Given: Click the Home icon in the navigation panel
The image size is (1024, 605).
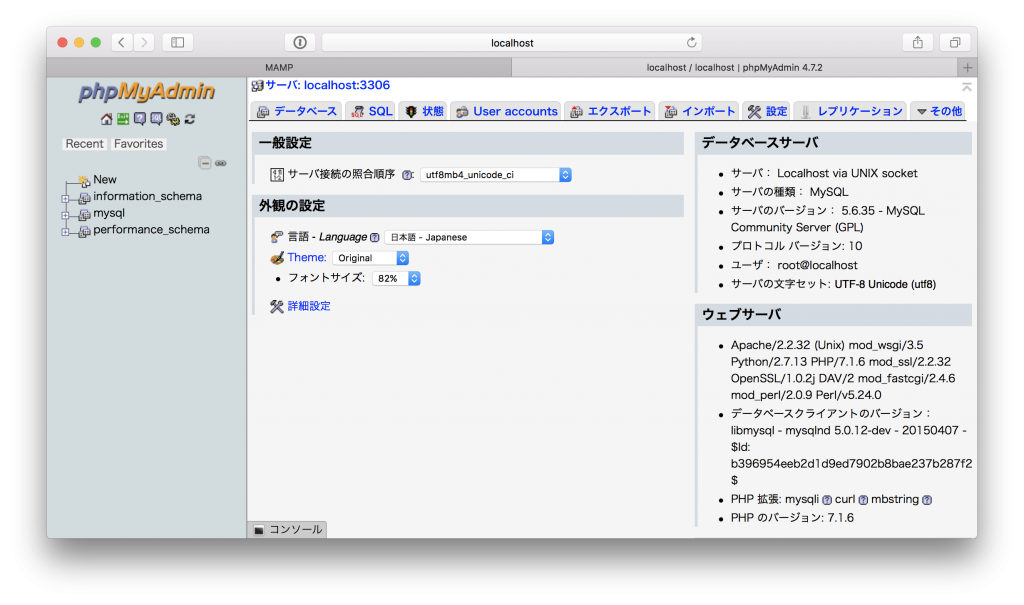Looking at the screenshot, I should (x=106, y=119).
